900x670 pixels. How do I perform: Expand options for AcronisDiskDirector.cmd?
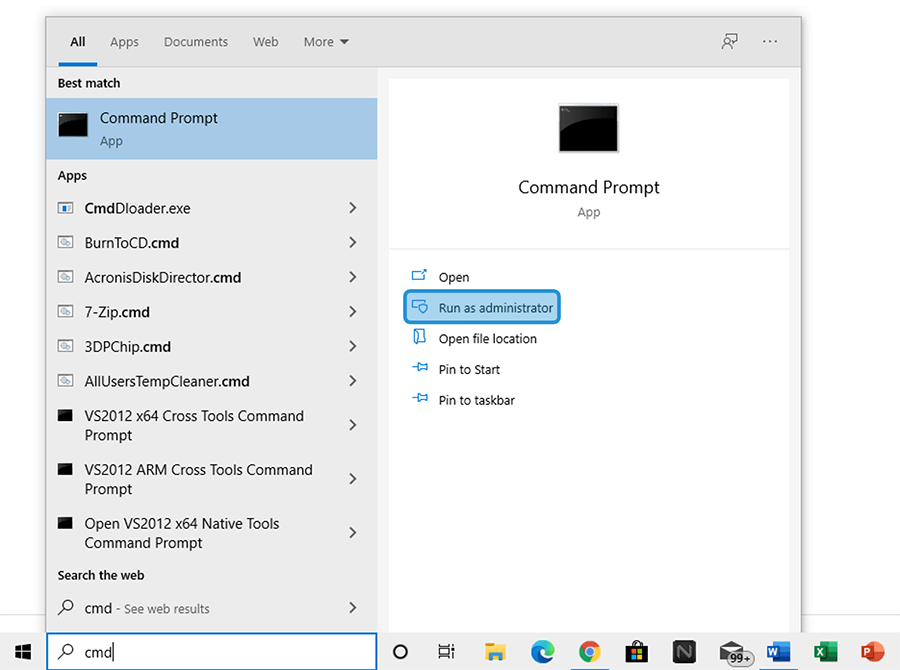(352, 277)
